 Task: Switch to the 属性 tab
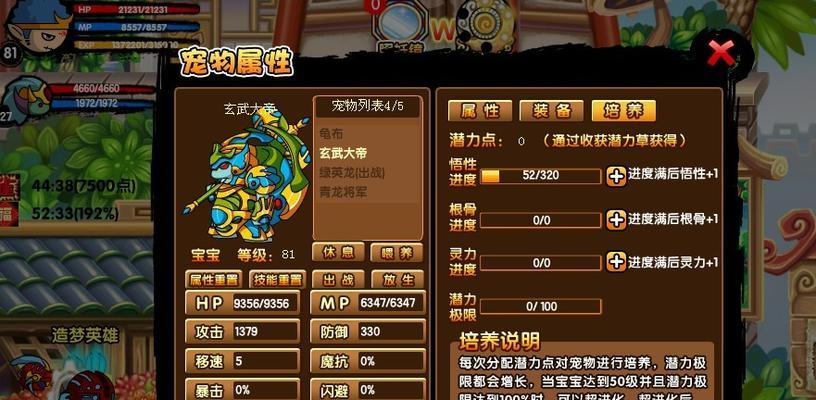click(x=480, y=110)
